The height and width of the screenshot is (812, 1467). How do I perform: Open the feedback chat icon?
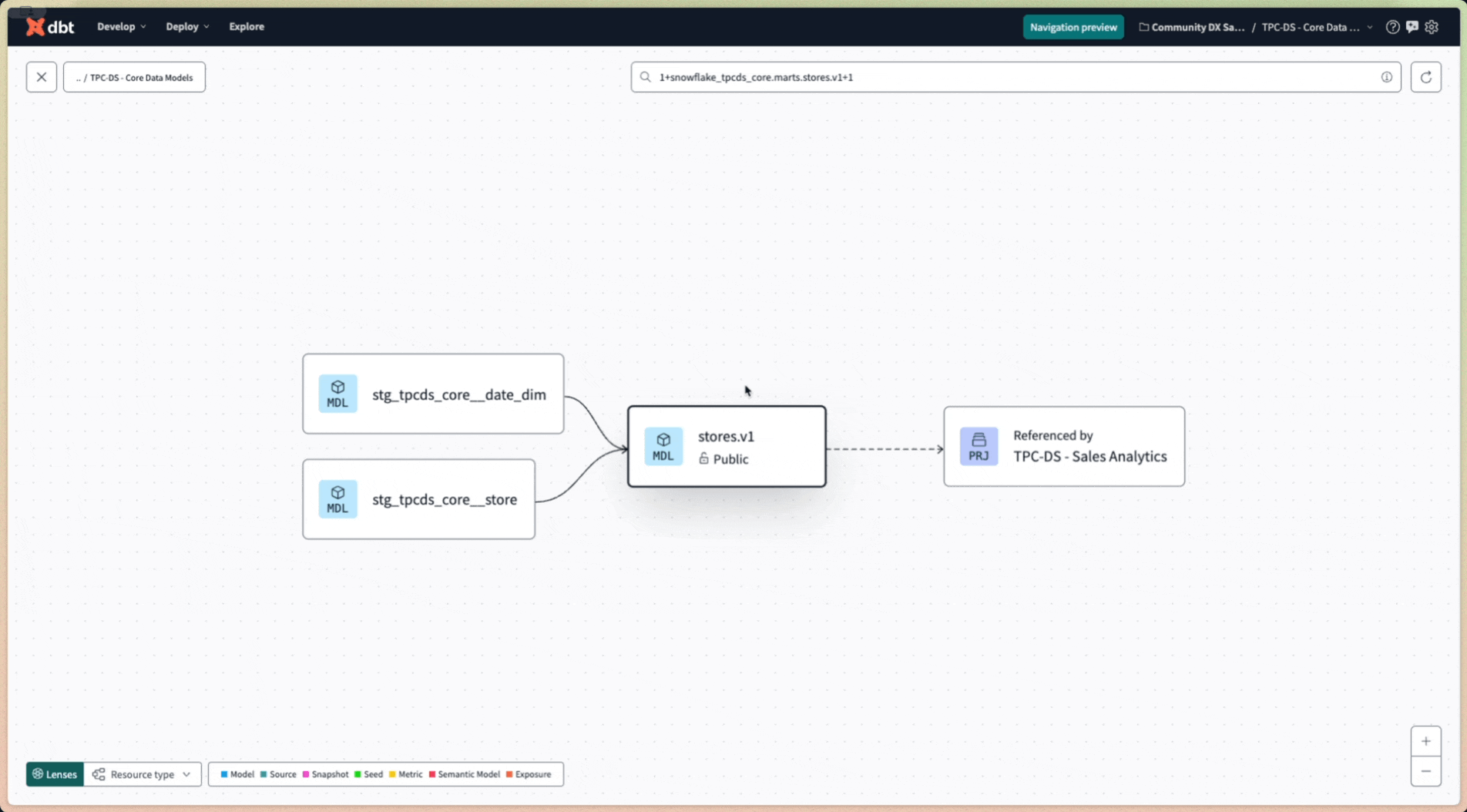[x=1412, y=26]
